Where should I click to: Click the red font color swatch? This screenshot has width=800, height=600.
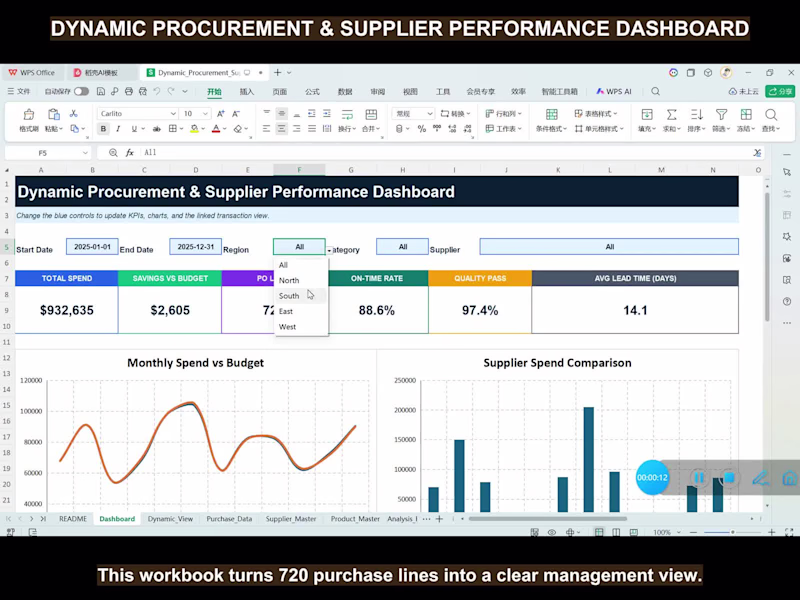point(216,129)
